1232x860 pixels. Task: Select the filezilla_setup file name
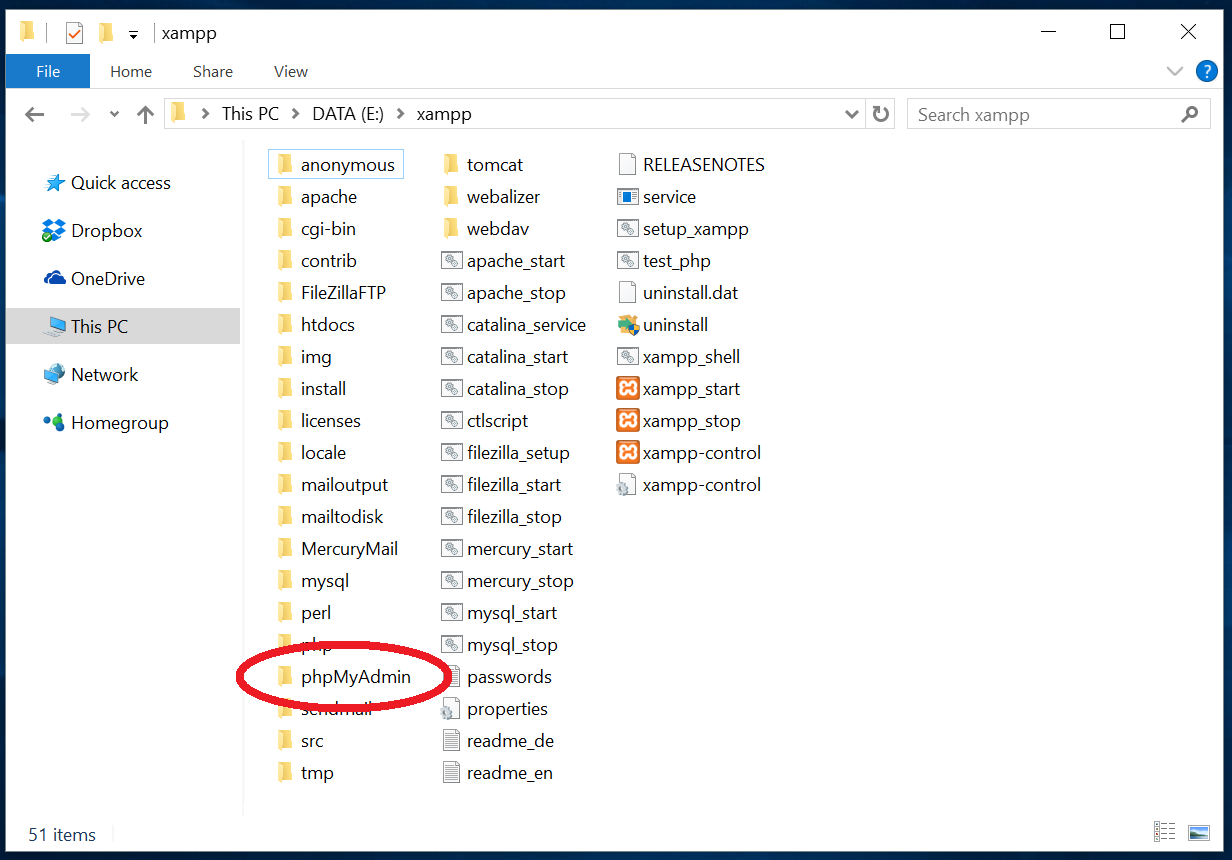coord(518,453)
